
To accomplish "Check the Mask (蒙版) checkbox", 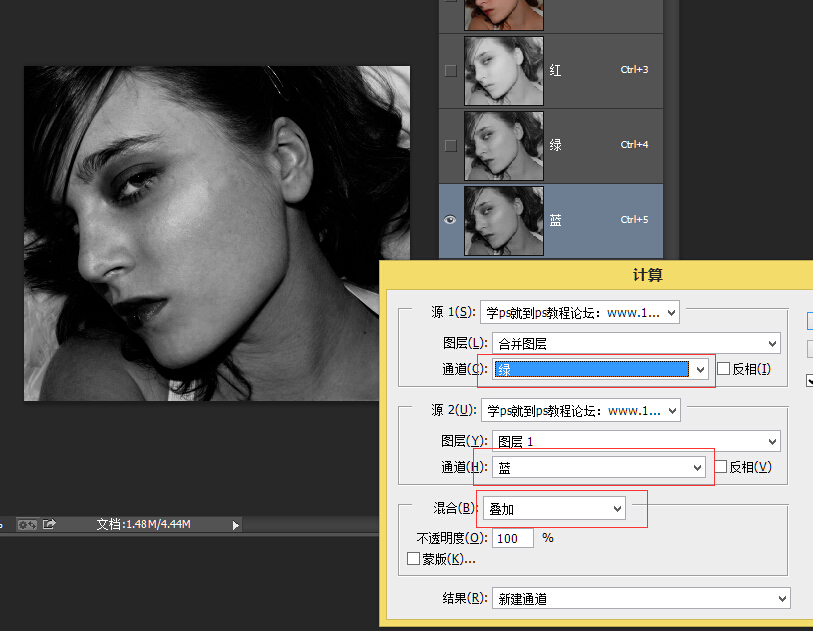I will point(414,559).
